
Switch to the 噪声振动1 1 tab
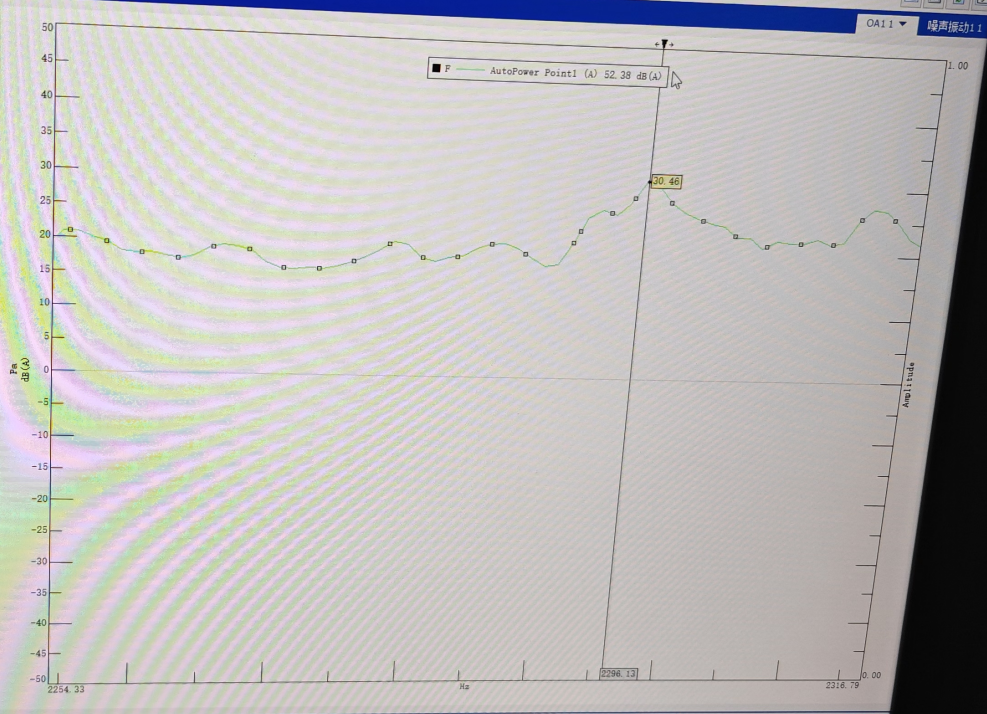[x=954, y=26]
